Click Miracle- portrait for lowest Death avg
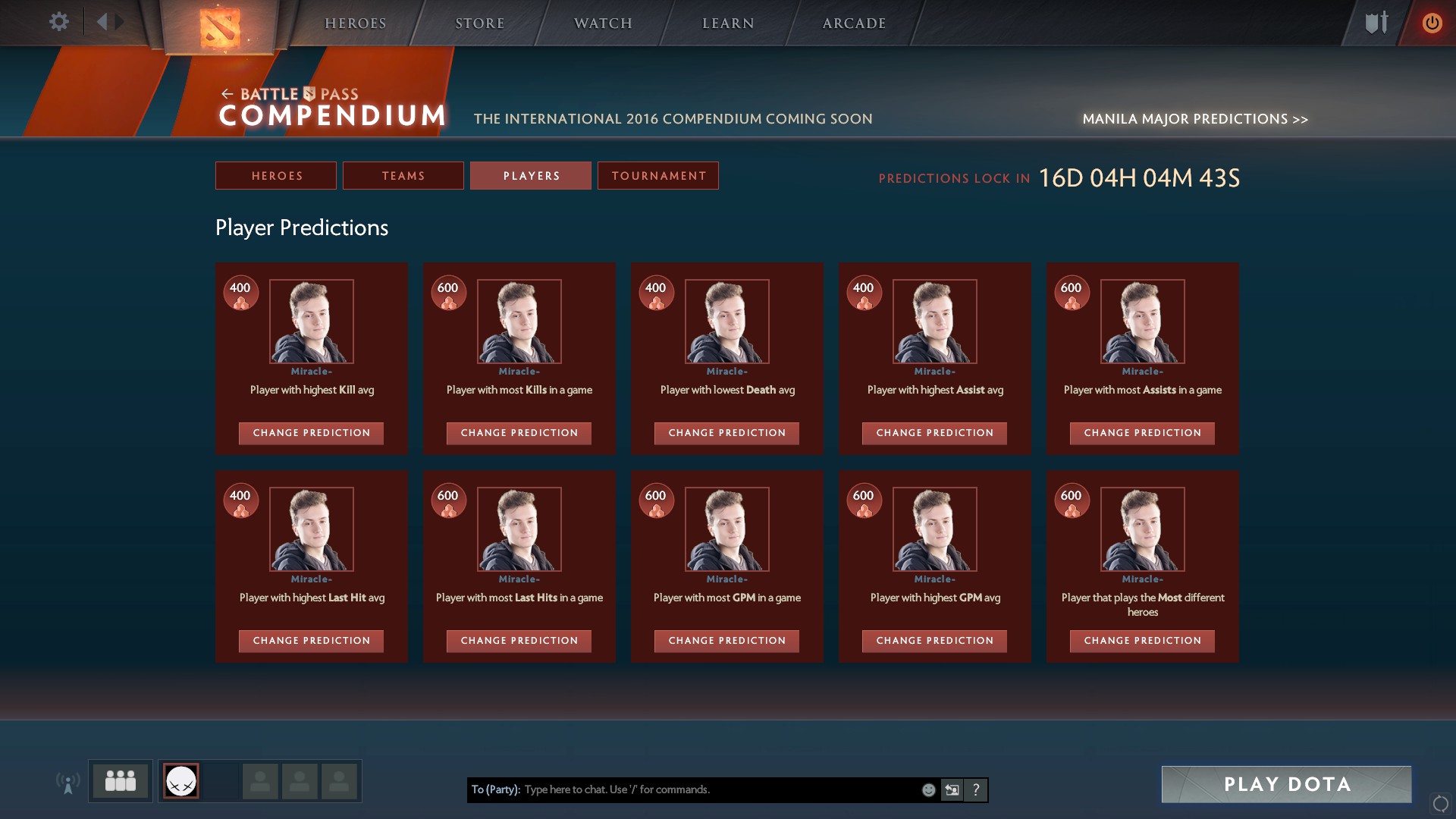This screenshot has width=1456, height=819. 726,322
